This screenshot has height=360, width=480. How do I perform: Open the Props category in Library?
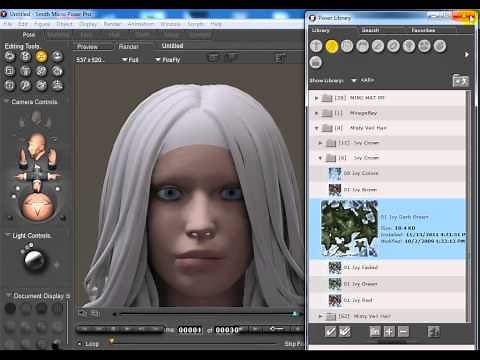tap(393, 46)
